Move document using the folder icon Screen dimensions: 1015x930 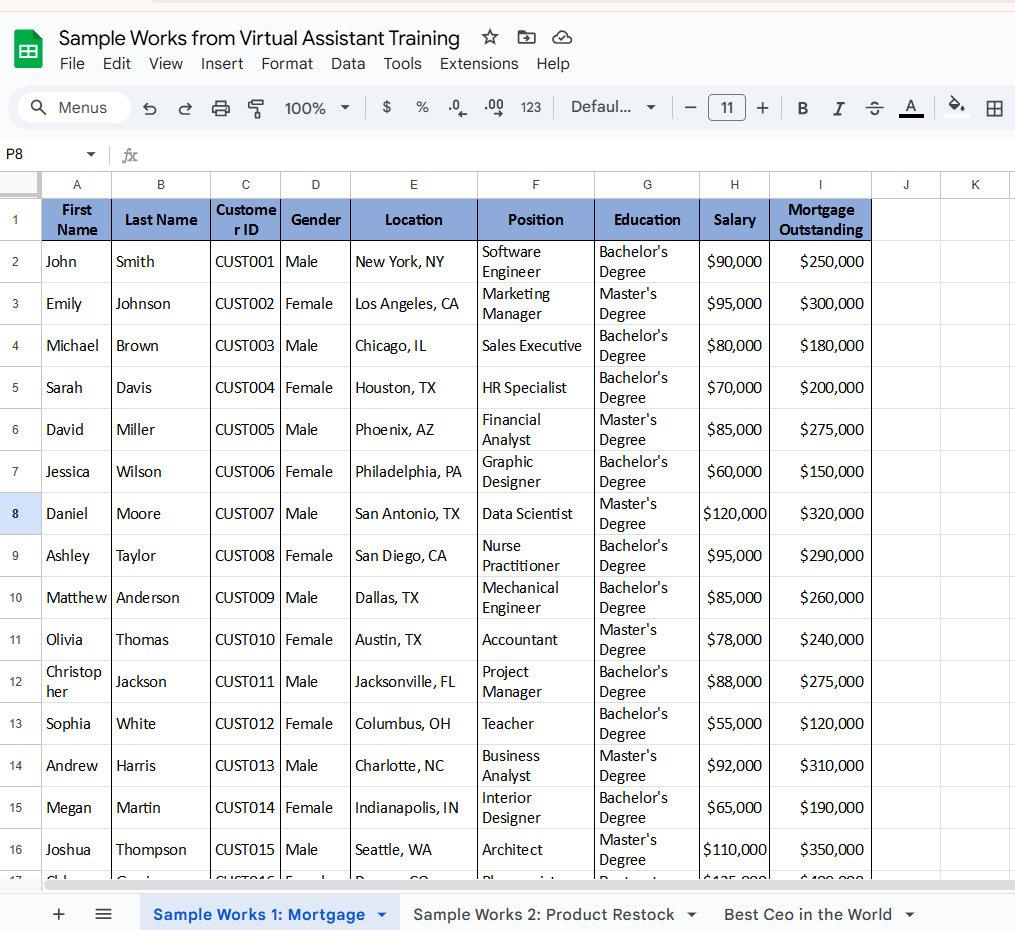(526, 38)
